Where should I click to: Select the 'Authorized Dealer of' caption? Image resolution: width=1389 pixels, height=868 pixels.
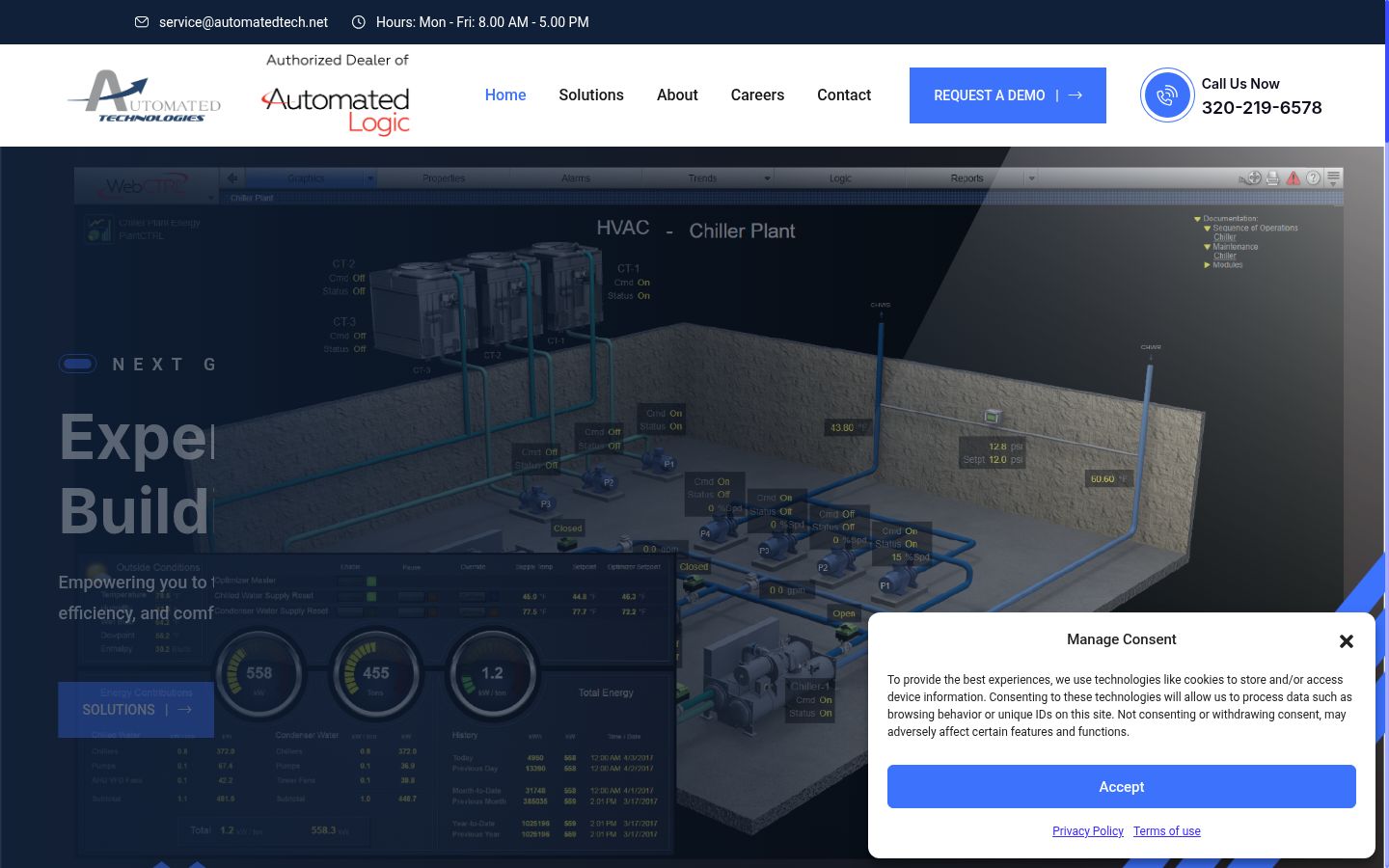(338, 60)
